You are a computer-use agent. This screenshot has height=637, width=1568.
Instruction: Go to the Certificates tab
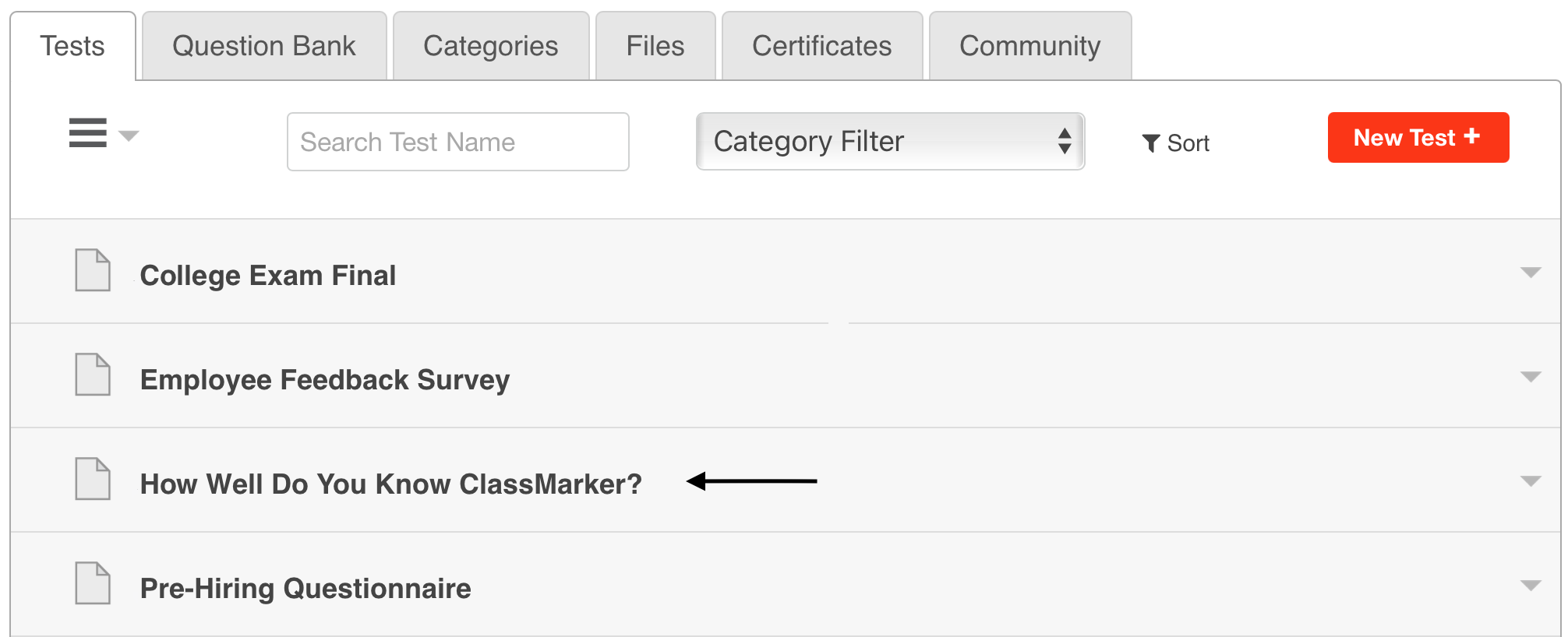click(822, 46)
